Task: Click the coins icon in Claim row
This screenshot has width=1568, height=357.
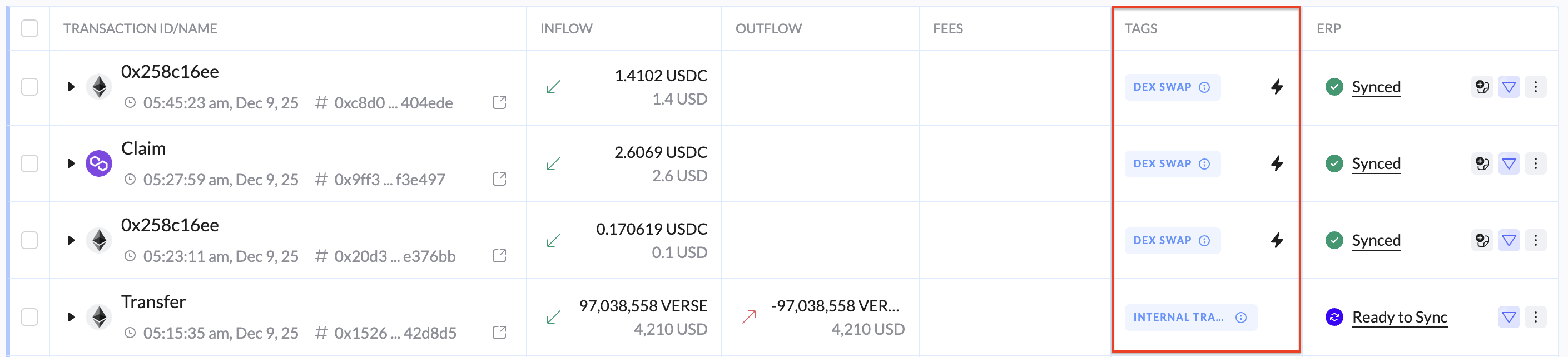Action: tap(1482, 163)
